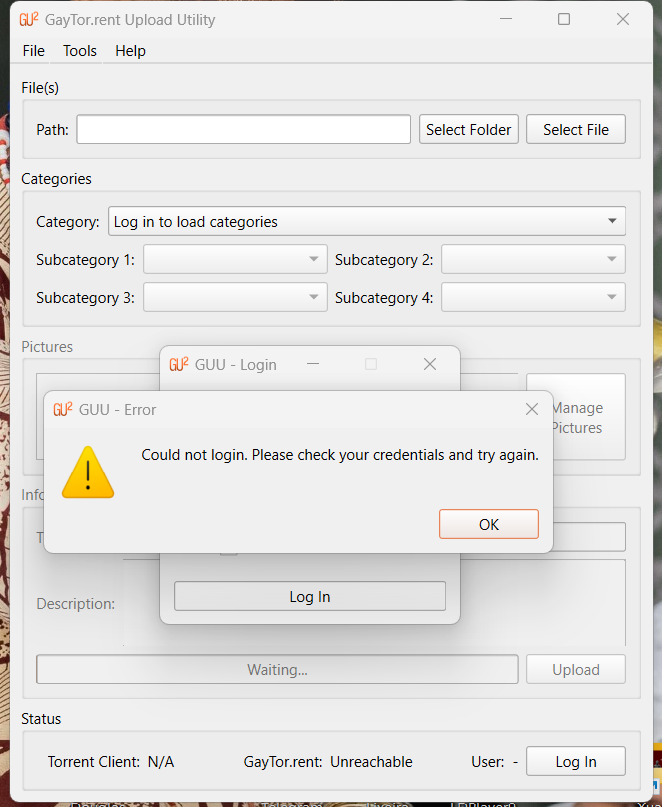Click the GUU logo in Error dialog title
This screenshot has height=807, width=662.
(x=62, y=409)
